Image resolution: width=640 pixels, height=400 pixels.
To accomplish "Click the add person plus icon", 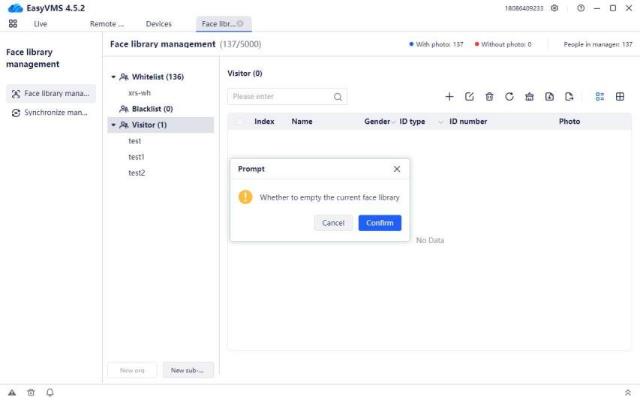I will point(449,97).
